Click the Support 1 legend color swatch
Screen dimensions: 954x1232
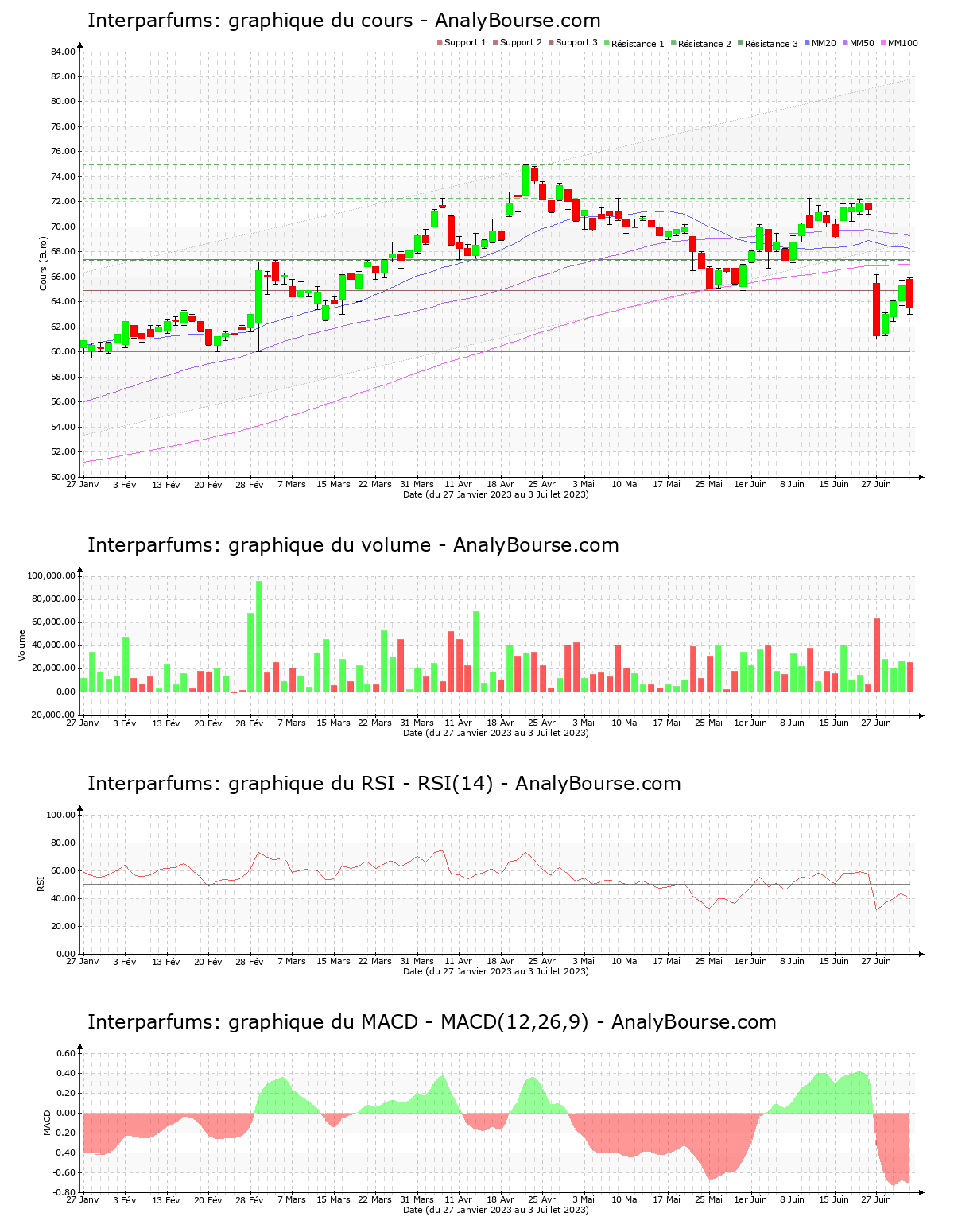[x=440, y=43]
